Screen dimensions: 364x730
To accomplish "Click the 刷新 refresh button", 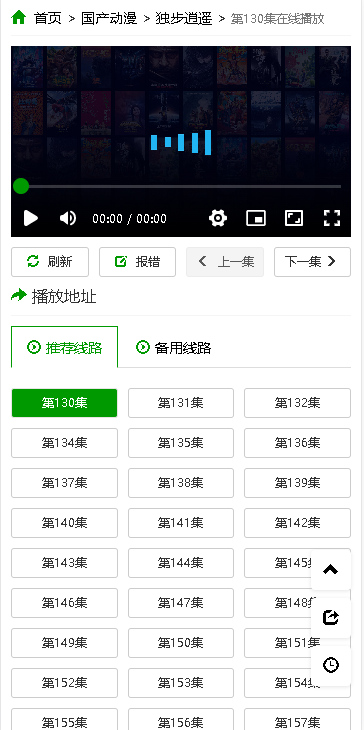I will click(x=50, y=262).
